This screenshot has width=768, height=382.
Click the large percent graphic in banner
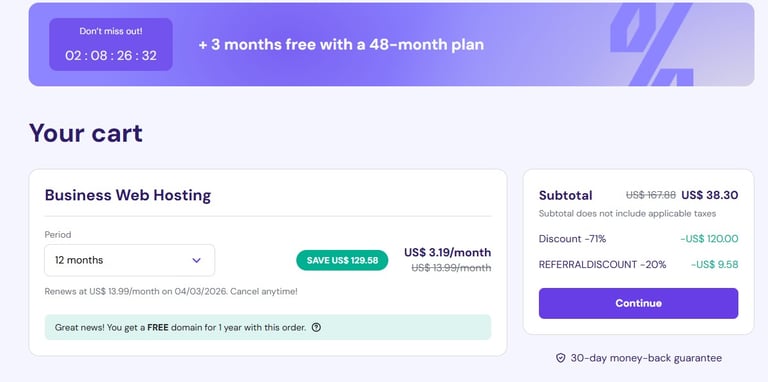point(652,44)
